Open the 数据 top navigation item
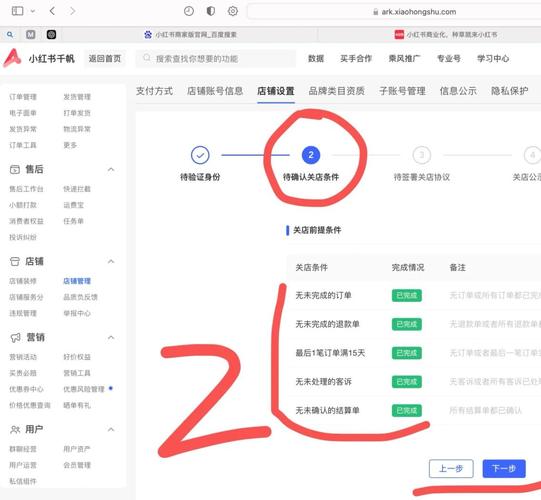 (316, 59)
